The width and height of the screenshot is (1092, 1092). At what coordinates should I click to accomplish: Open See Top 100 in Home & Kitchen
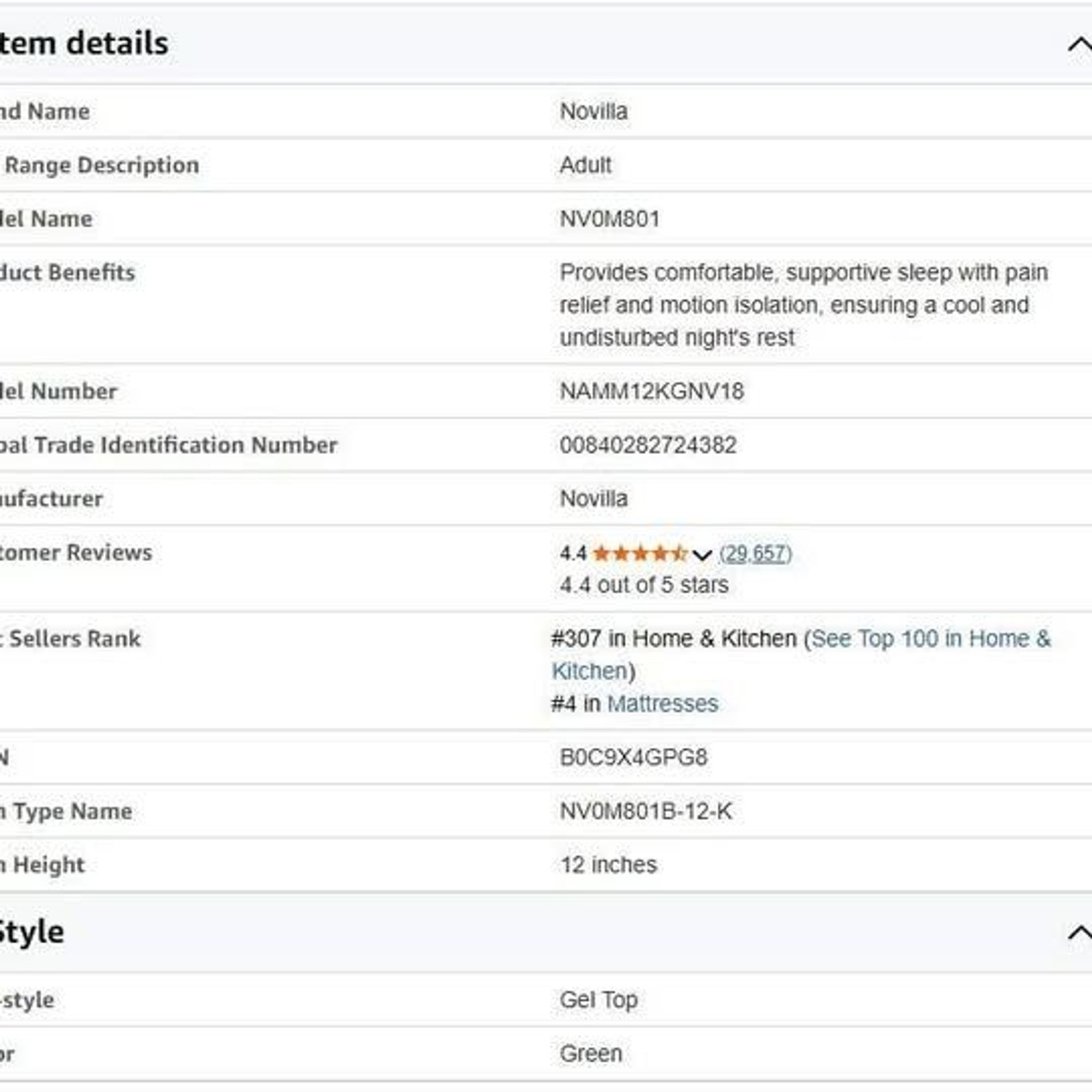click(x=801, y=655)
